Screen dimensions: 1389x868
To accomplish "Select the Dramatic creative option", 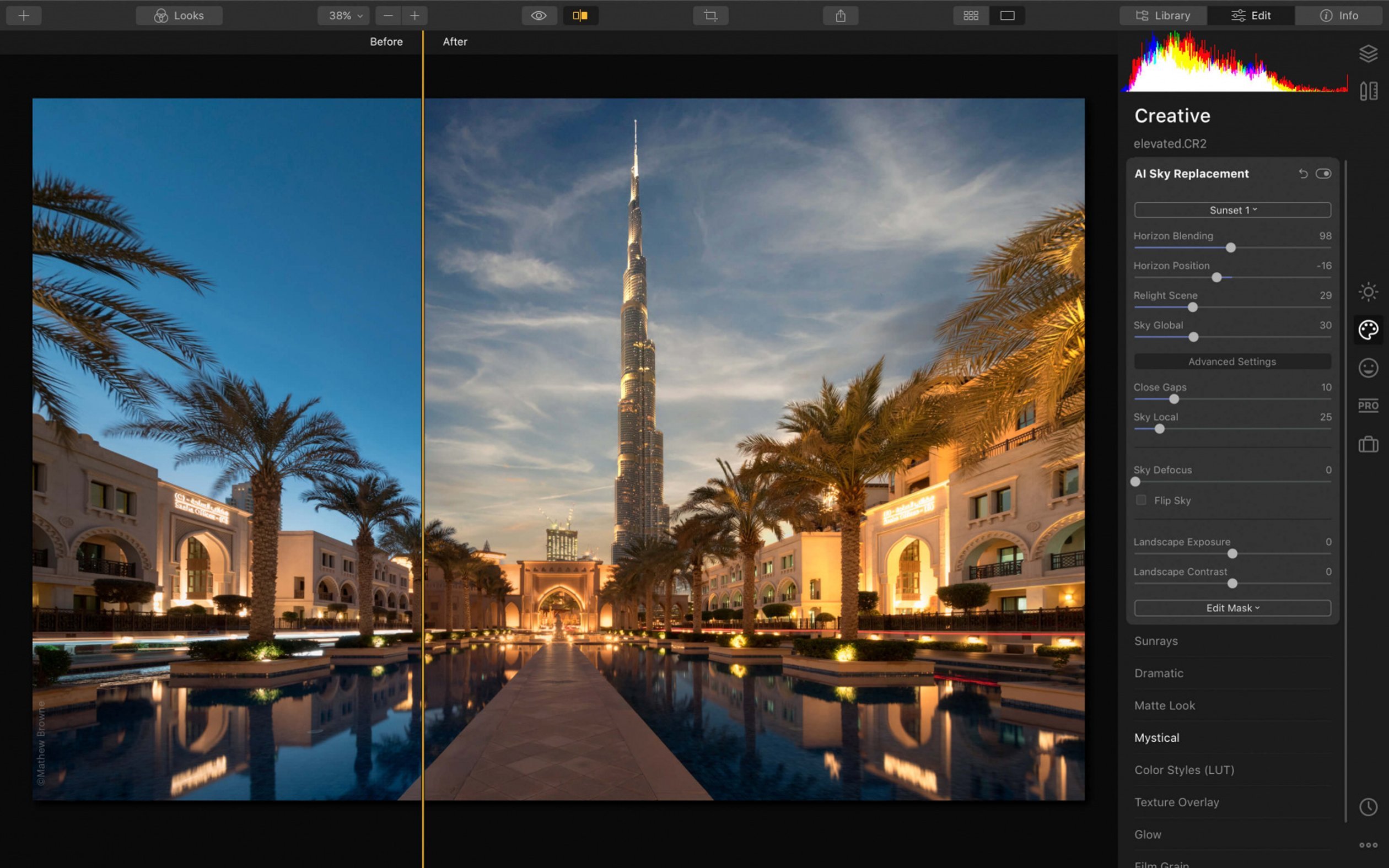I will tap(1158, 673).
